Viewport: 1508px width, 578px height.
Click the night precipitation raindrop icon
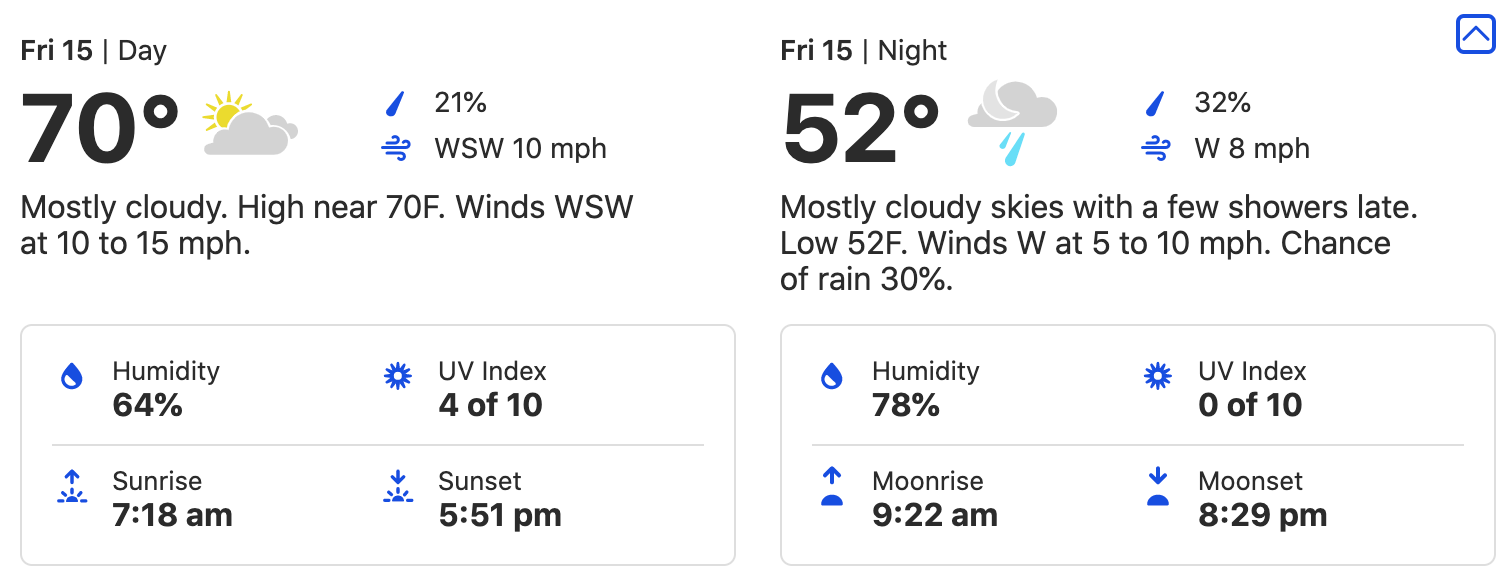point(1156,103)
